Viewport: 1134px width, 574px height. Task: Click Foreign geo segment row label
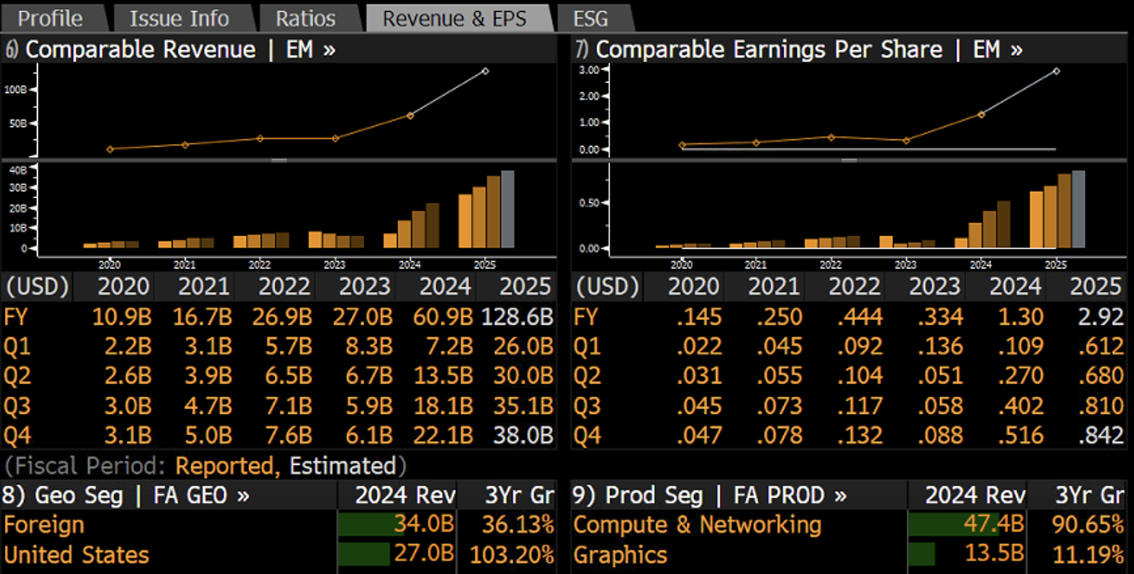[x=44, y=525]
